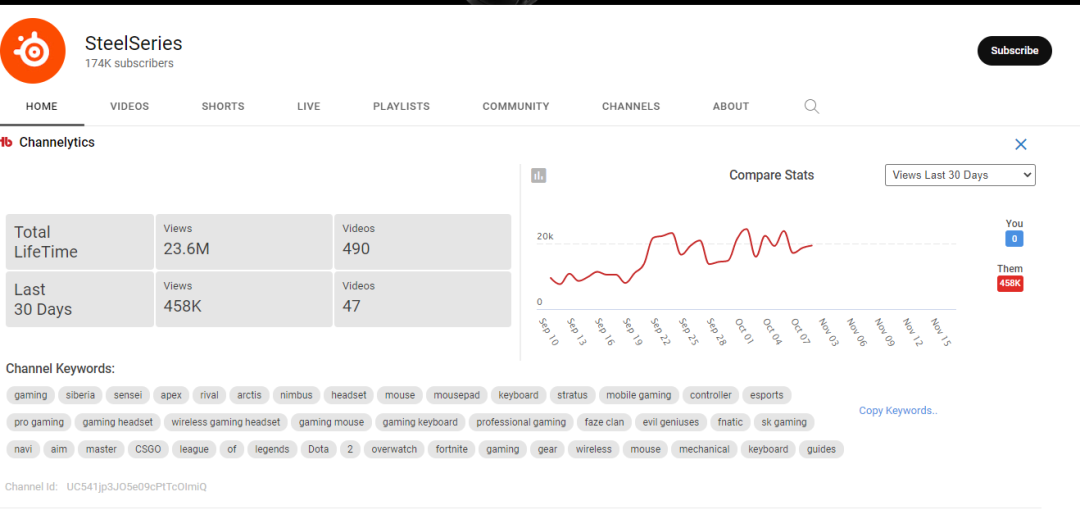Click the arctis keyword tag
This screenshot has width=1080, height=510.
pyautogui.click(x=249, y=395)
